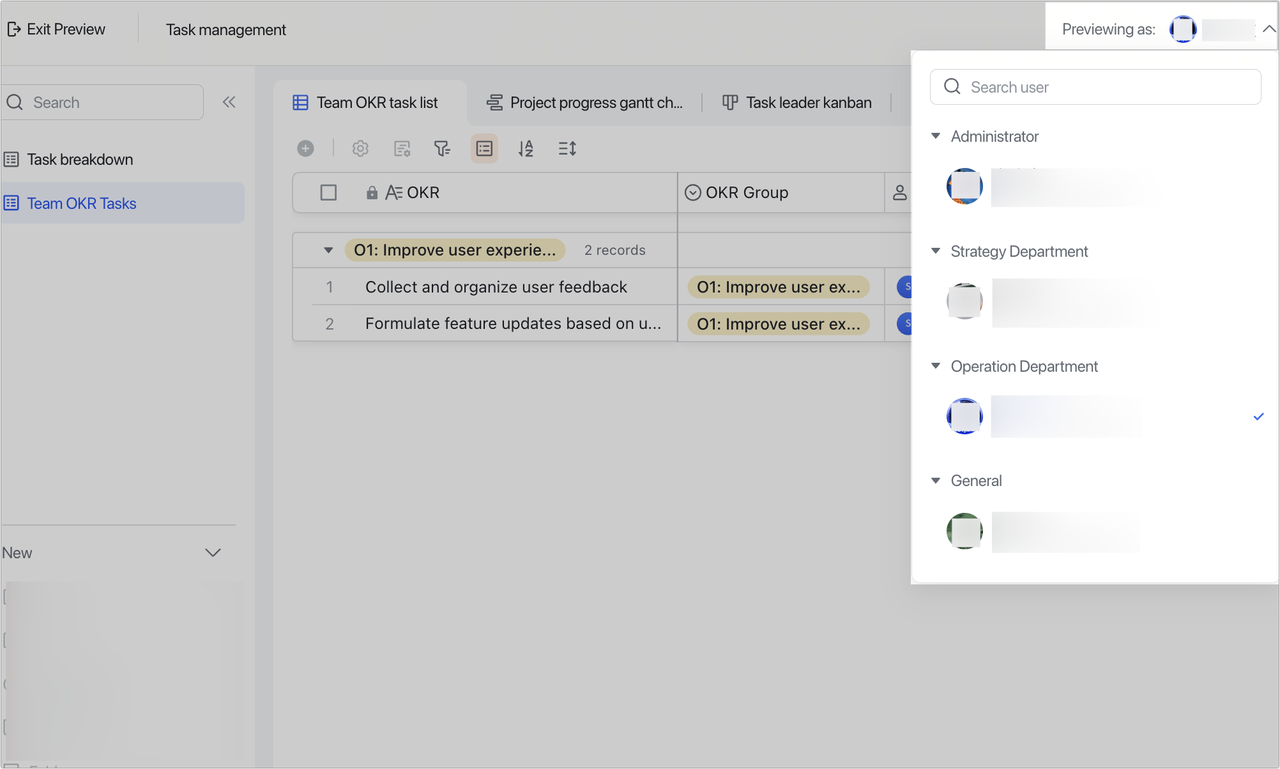Collapse the Strategy Department group

pyautogui.click(x=936, y=251)
